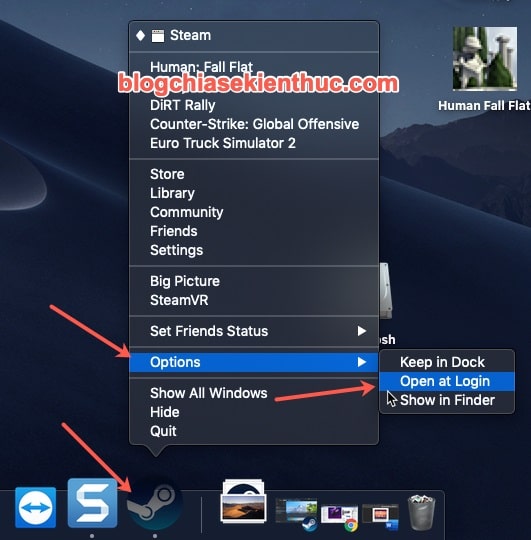Switch to the Steam window entry

(x=254, y=35)
